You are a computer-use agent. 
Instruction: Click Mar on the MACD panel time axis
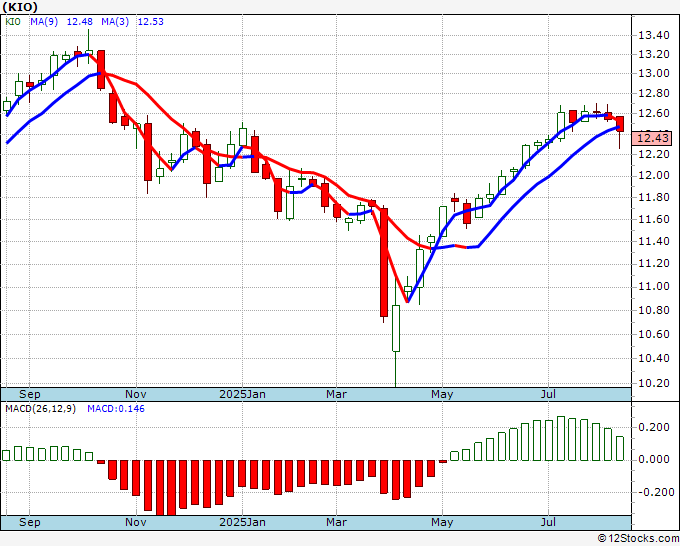(x=337, y=522)
